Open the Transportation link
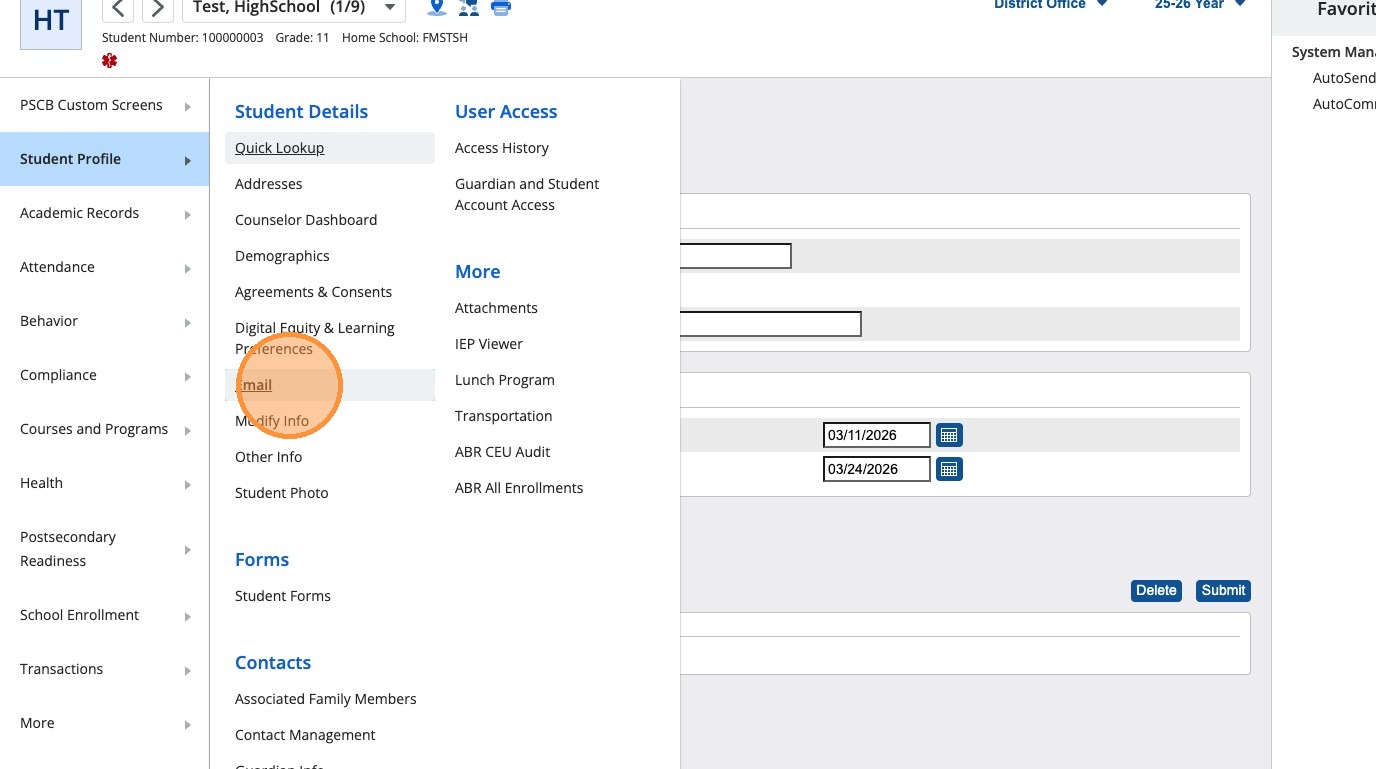The height and width of the screenshot is (769, 1376). pos(503,416)
